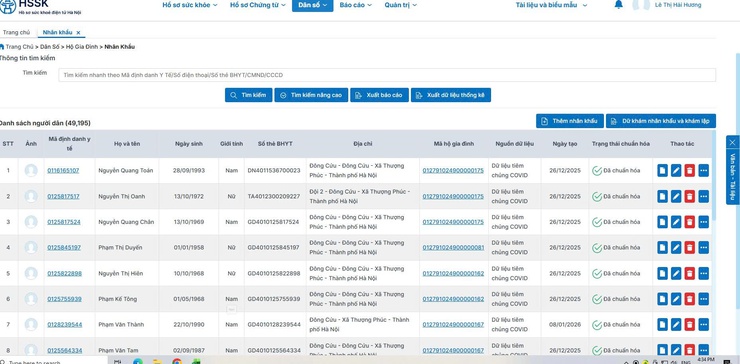Click the date 08/01/2026 cell

[565, 324]
